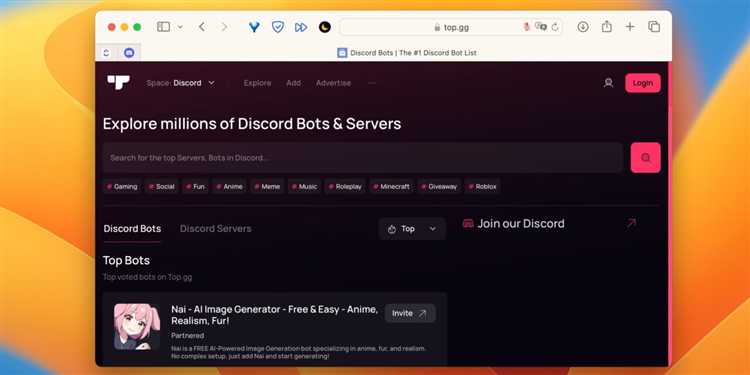
Task: Click 'Top voted bots on Top.gg' text
Action: [147, 277]
